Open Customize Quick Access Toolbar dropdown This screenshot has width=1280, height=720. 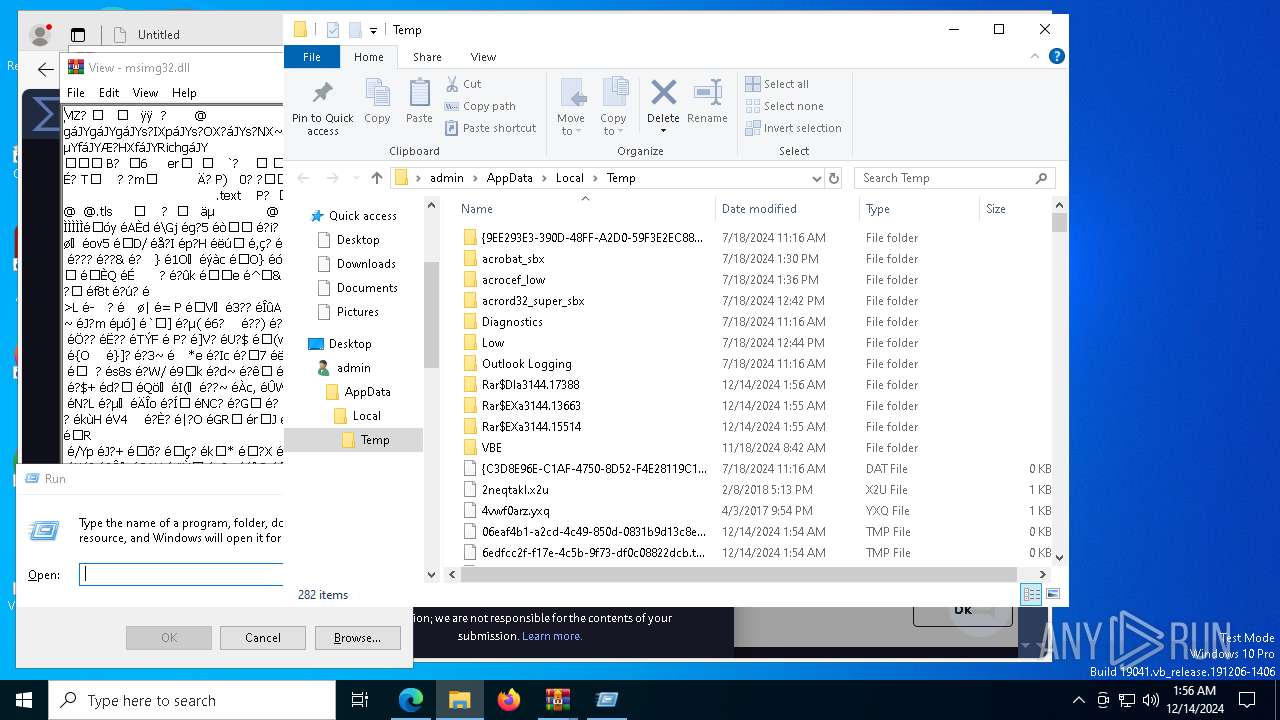[x=374, y=30]
